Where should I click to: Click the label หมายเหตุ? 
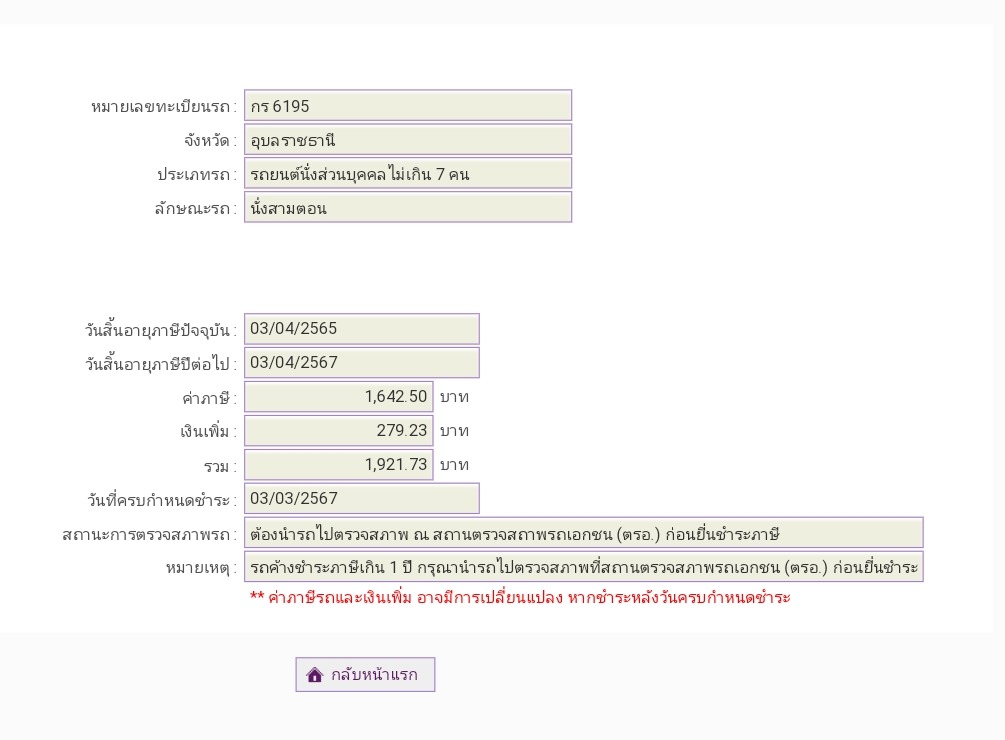[201, 568]
